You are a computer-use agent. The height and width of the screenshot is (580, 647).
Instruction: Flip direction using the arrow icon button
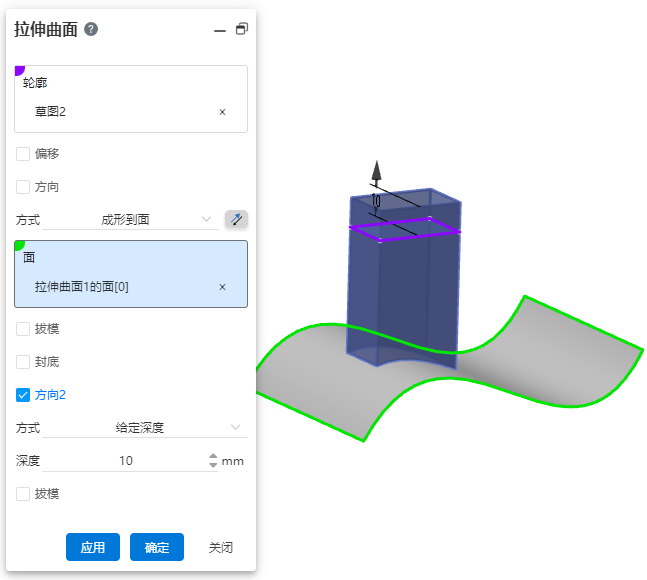(x=236, y=219)
